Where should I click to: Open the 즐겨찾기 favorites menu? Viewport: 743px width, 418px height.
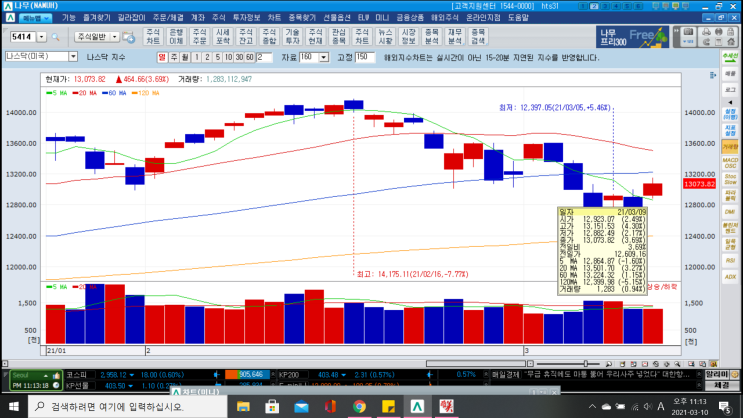pos(97,18)
